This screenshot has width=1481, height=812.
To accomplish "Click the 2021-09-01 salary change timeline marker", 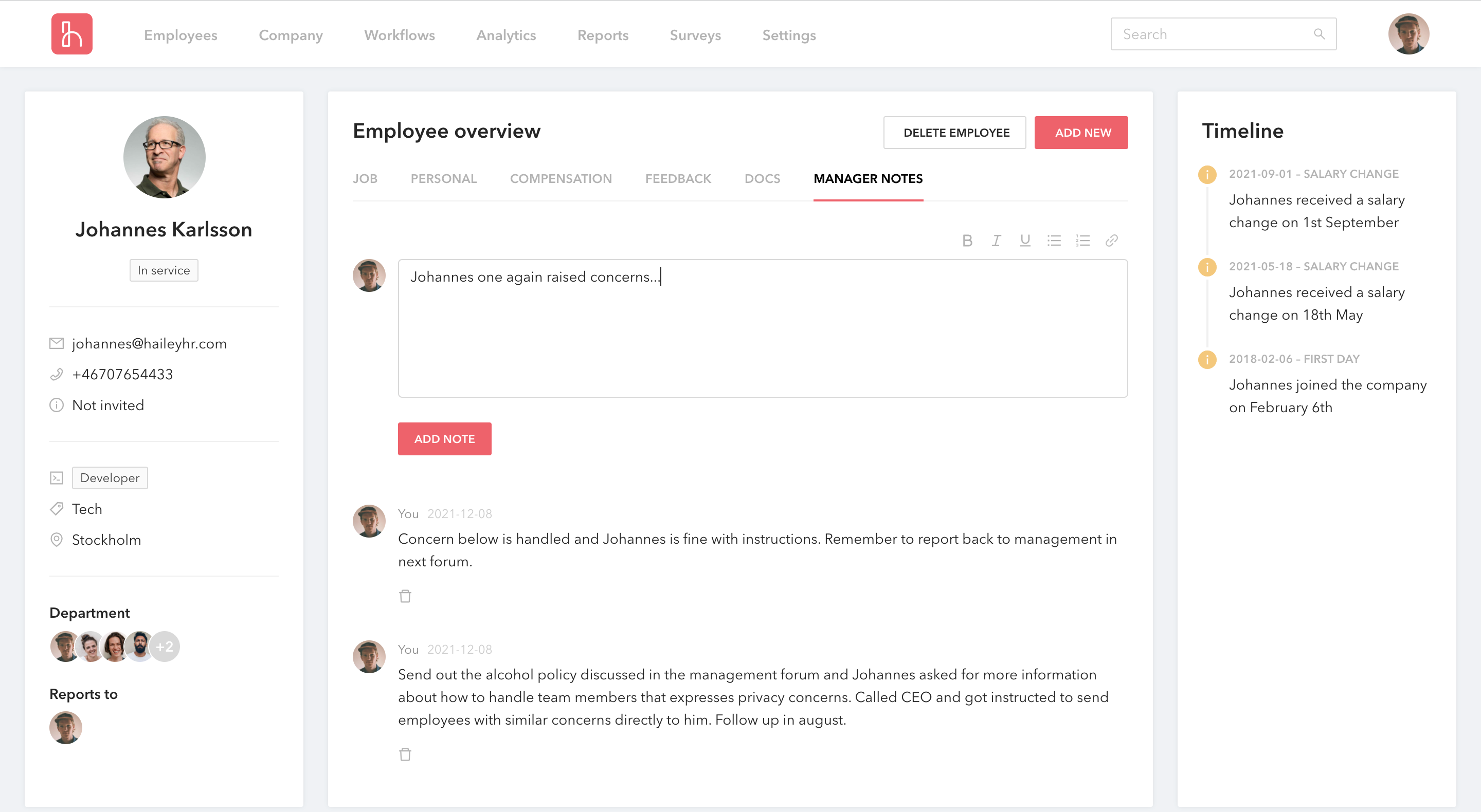I will (1207, 175).
